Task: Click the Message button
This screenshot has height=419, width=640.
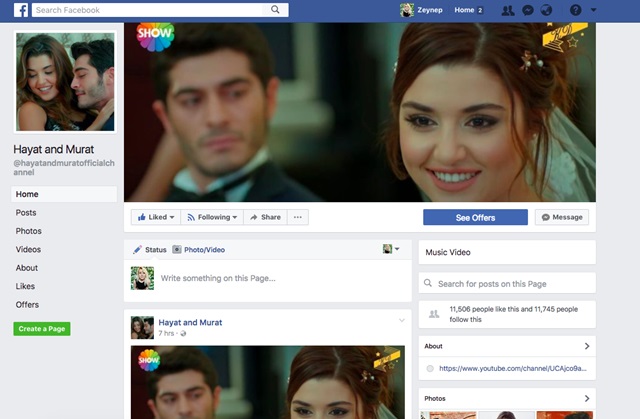Action: point(562,217)
